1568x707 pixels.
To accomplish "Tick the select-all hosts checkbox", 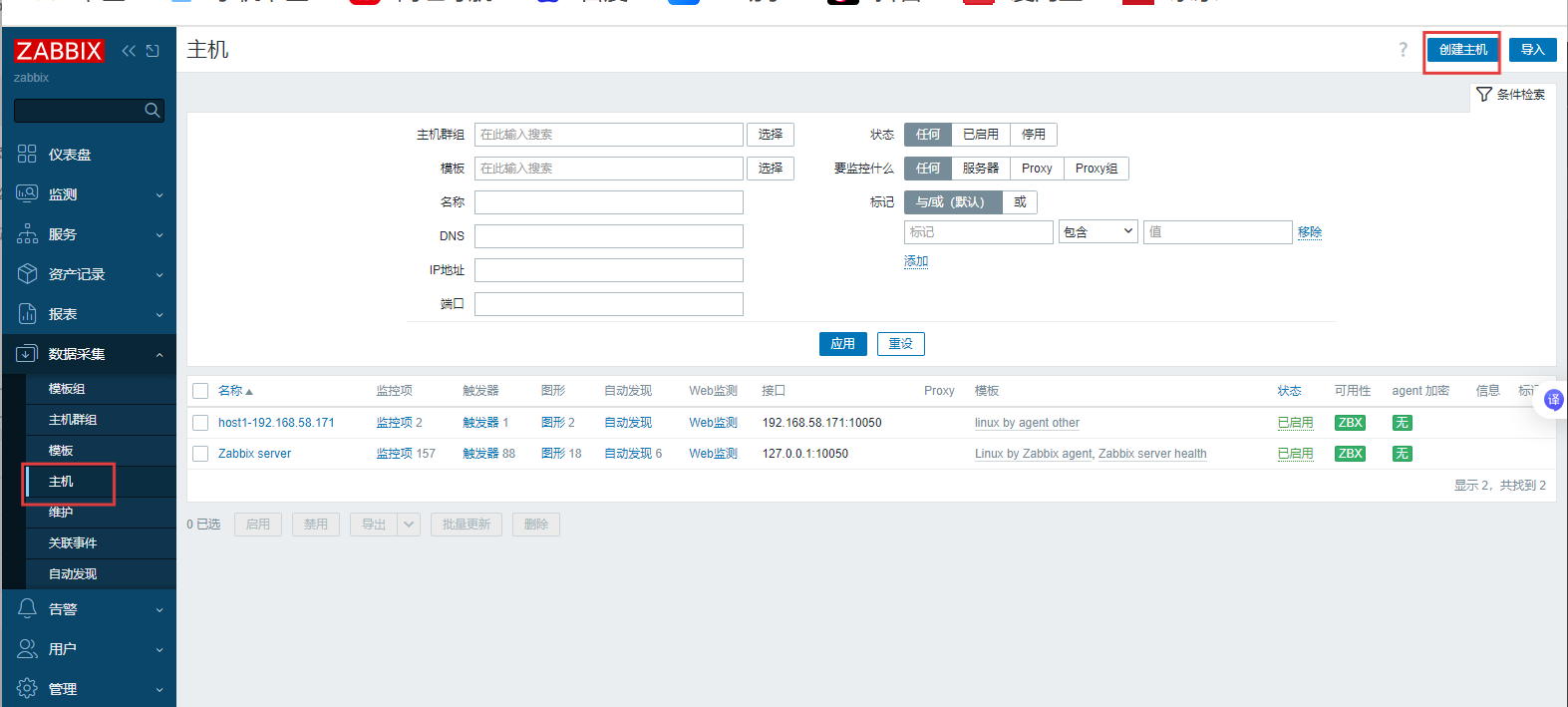I will point(200,391).
